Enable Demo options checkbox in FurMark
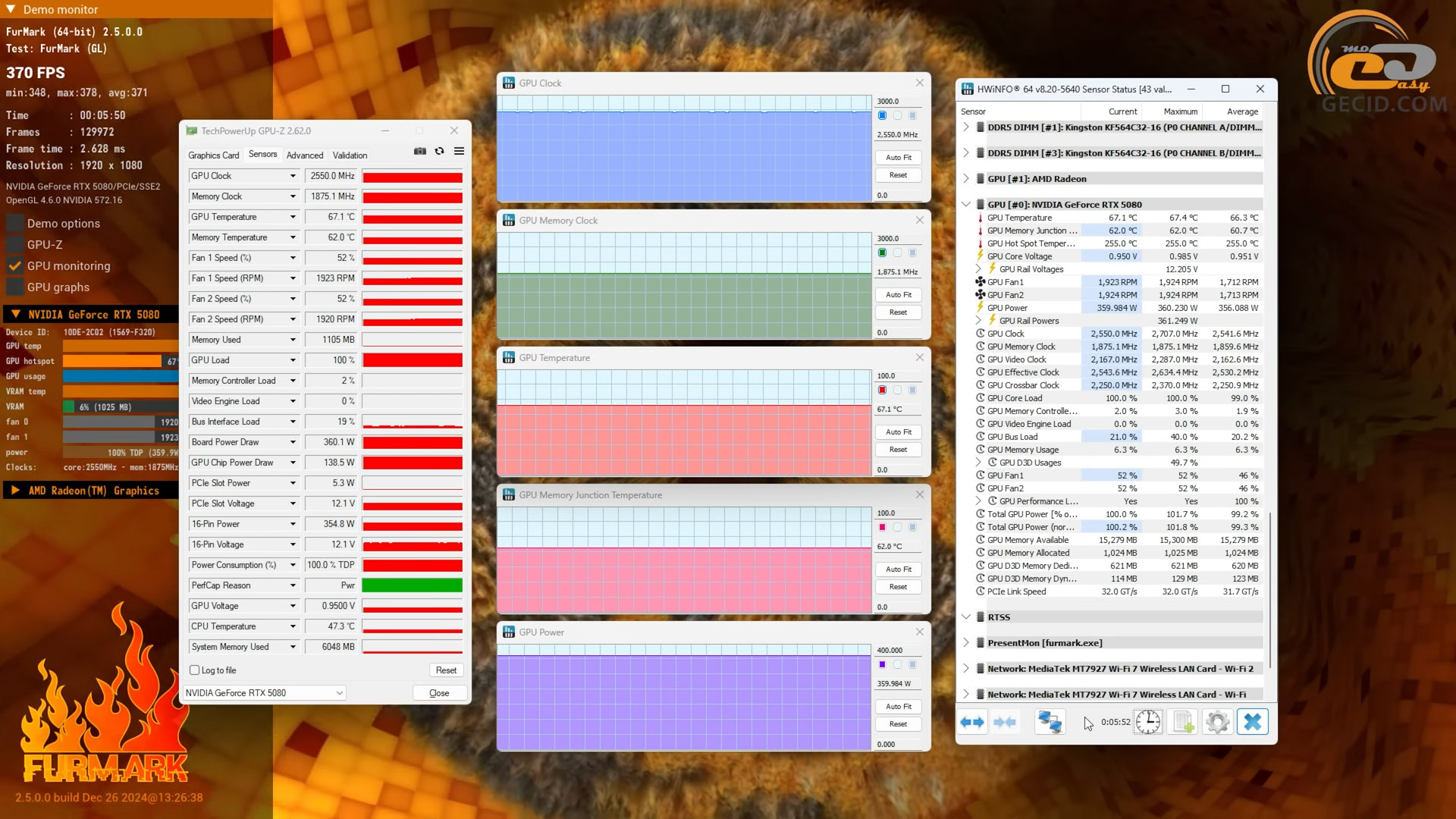The width and height of the screenshot is (1456, 819). (x=14, y=224)
